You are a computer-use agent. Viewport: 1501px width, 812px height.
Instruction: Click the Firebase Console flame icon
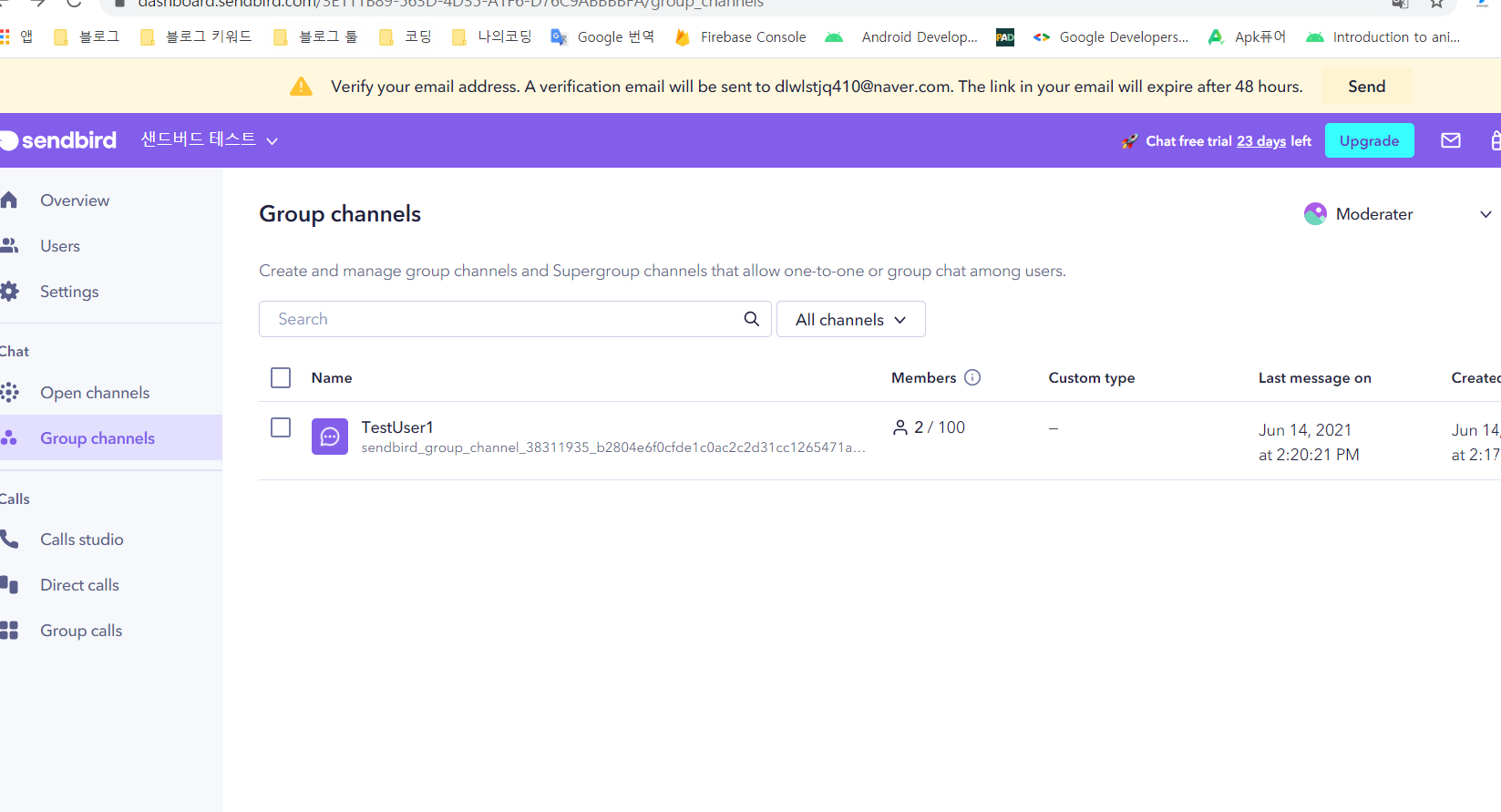tap(682, 37)
